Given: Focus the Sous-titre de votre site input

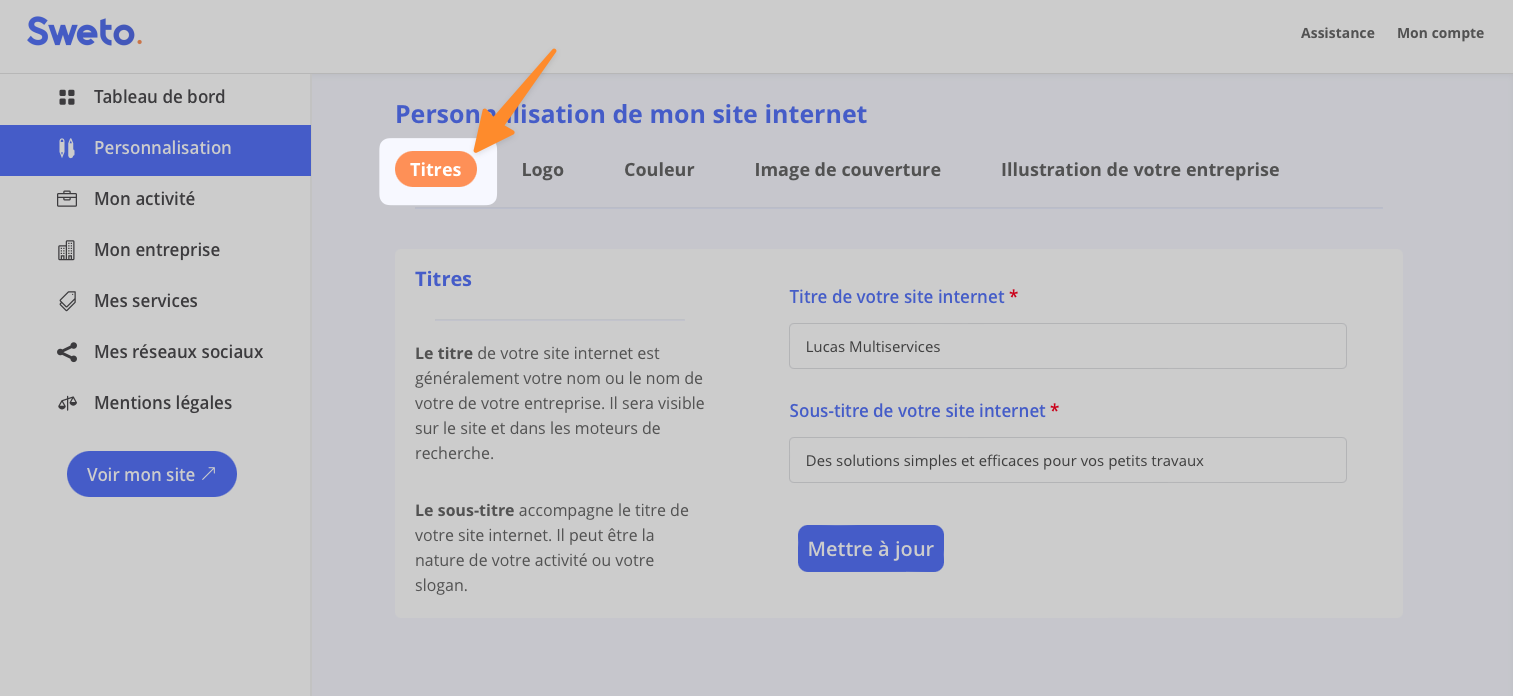Looking at the screenshot, I should tap(1067, 460).
